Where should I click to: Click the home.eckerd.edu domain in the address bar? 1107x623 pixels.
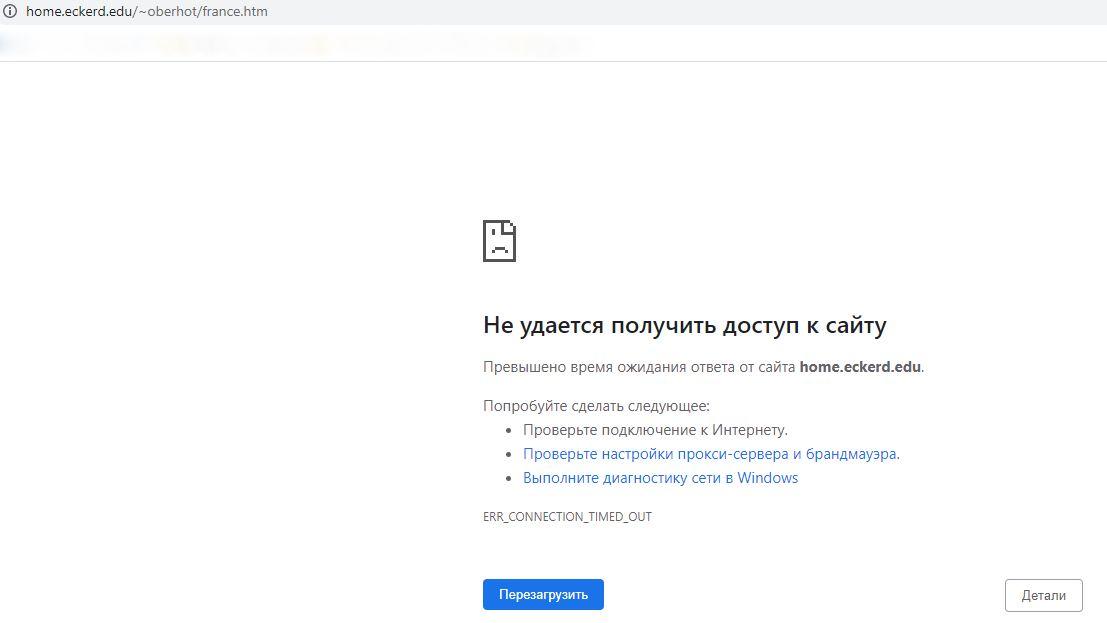pyautogui.click(x=78, y=12)
